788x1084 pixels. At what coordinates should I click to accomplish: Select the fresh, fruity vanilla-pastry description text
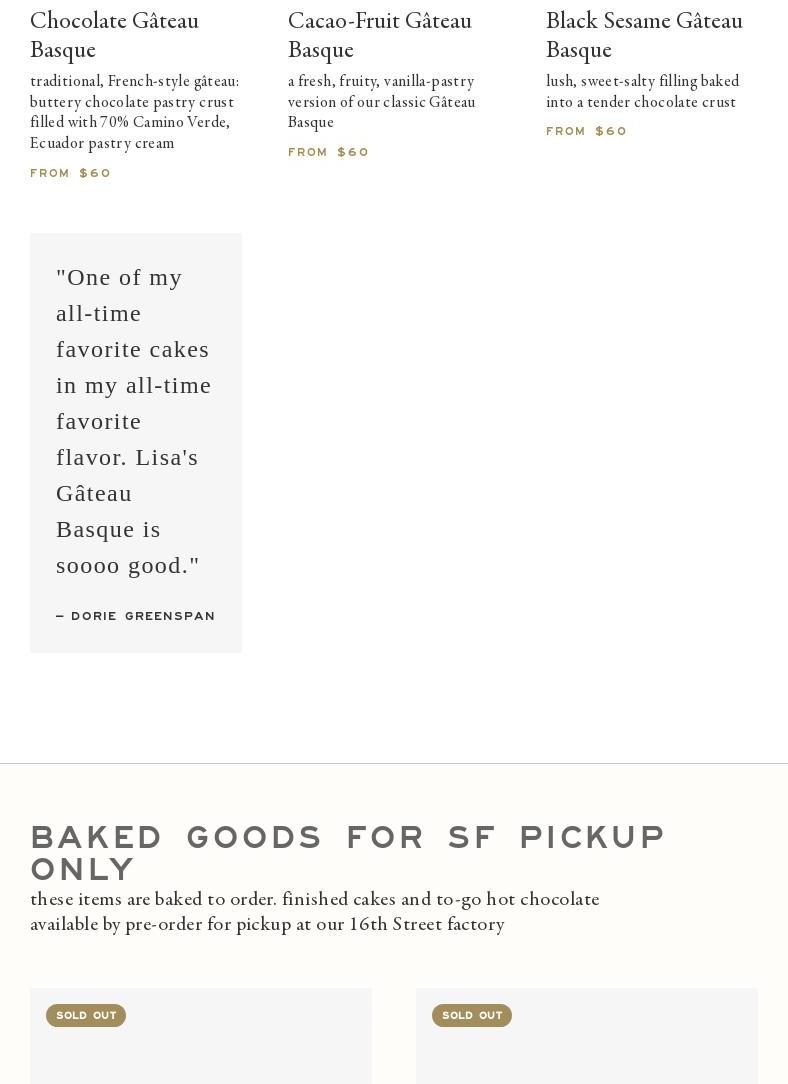click(382, 102)
